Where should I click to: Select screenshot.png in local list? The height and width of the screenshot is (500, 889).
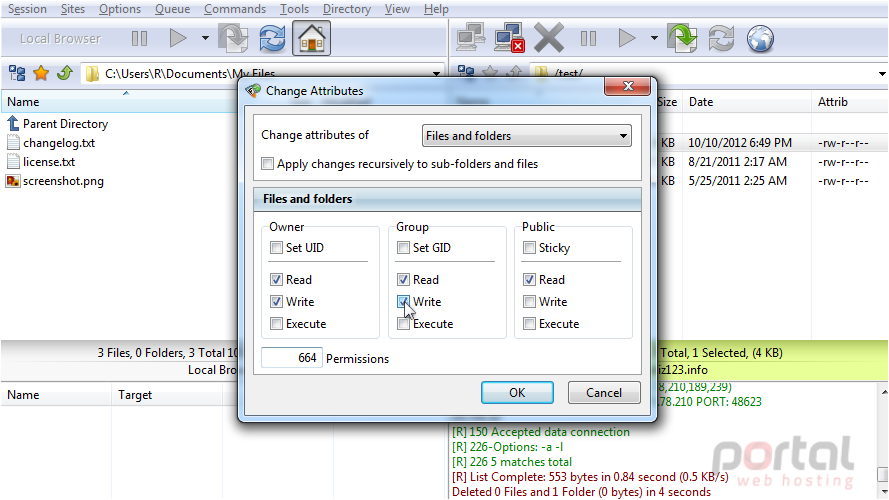coord(63,181)
